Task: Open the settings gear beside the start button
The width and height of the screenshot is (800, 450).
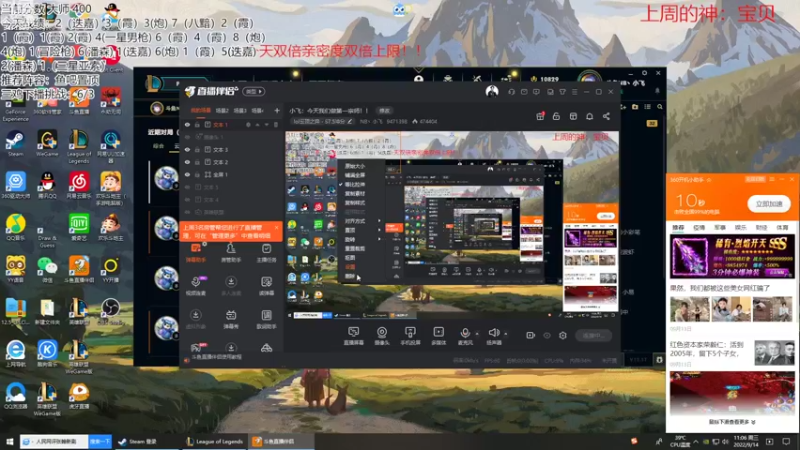Action: coord(563,335)
